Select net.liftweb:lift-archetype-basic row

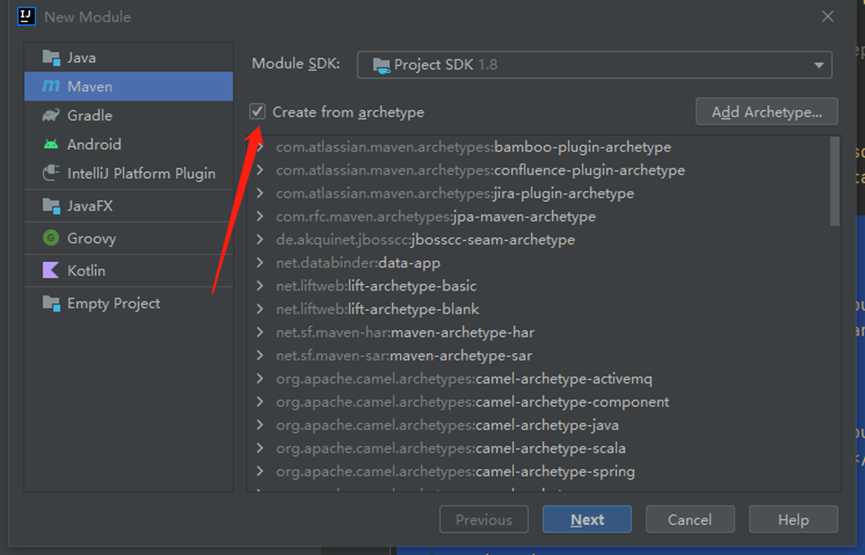click(x=538, y=286)
